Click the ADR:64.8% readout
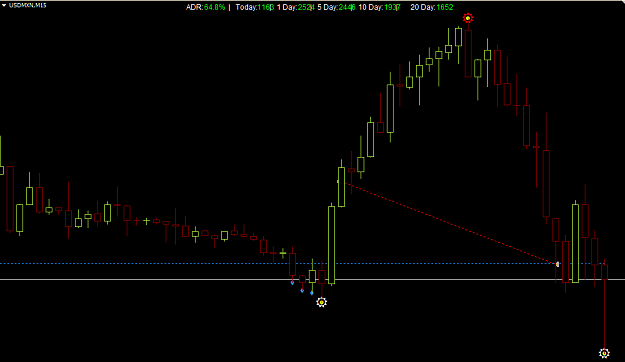 [205, 7]
